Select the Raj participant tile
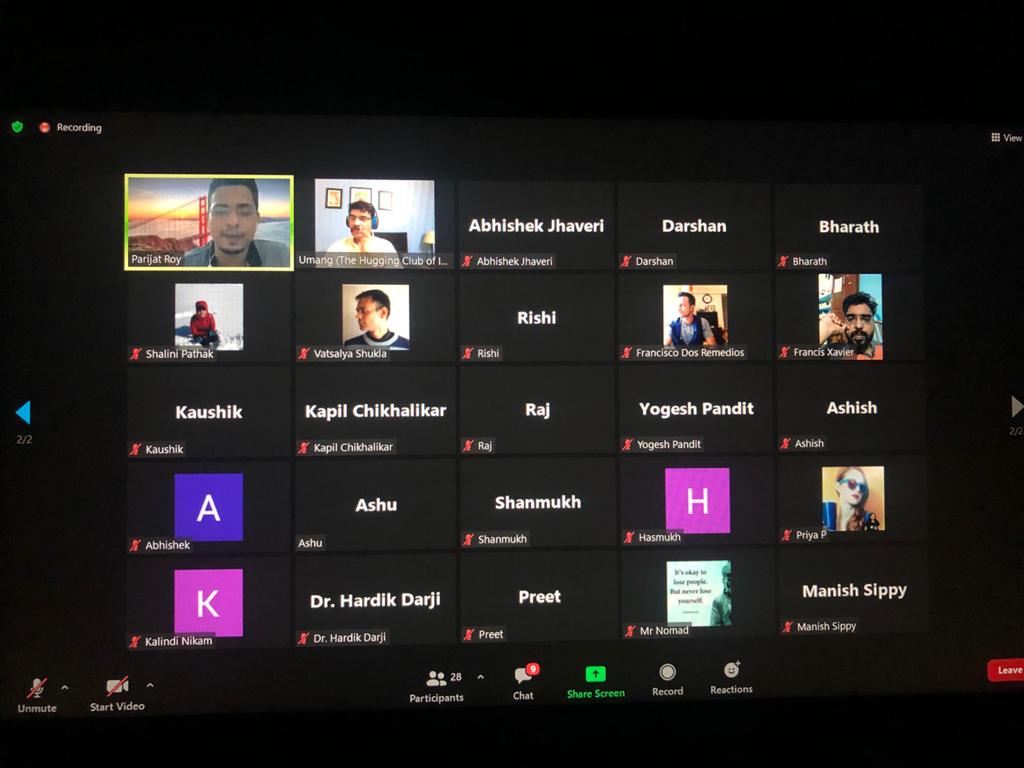1024x768 pixels. (x=537, y=409)
